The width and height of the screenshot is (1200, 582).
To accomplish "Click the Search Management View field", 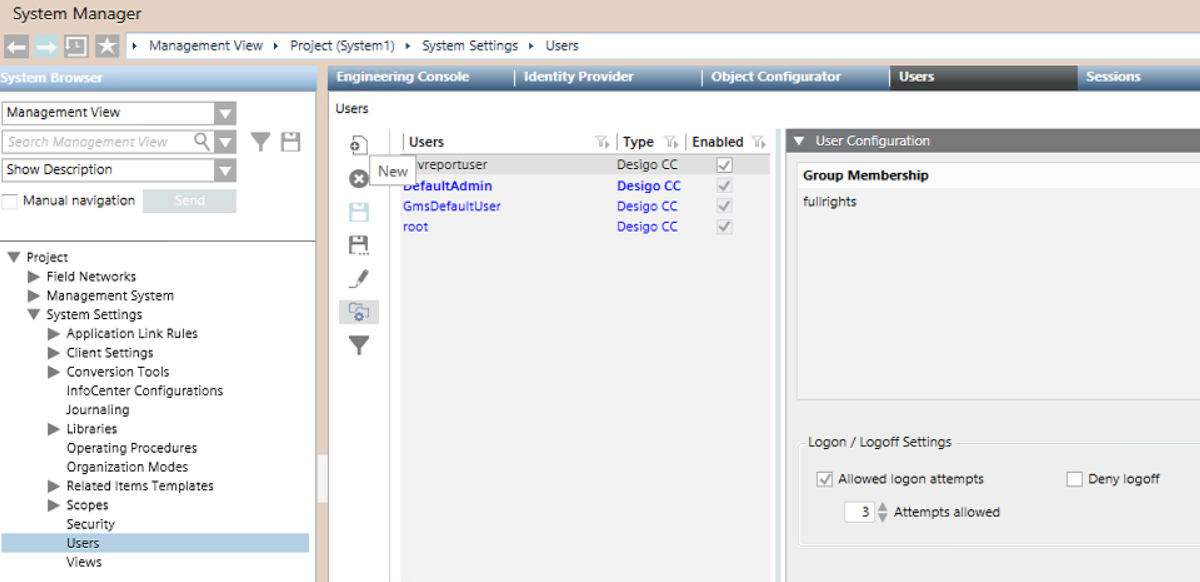I will click(x=98, y=142).
